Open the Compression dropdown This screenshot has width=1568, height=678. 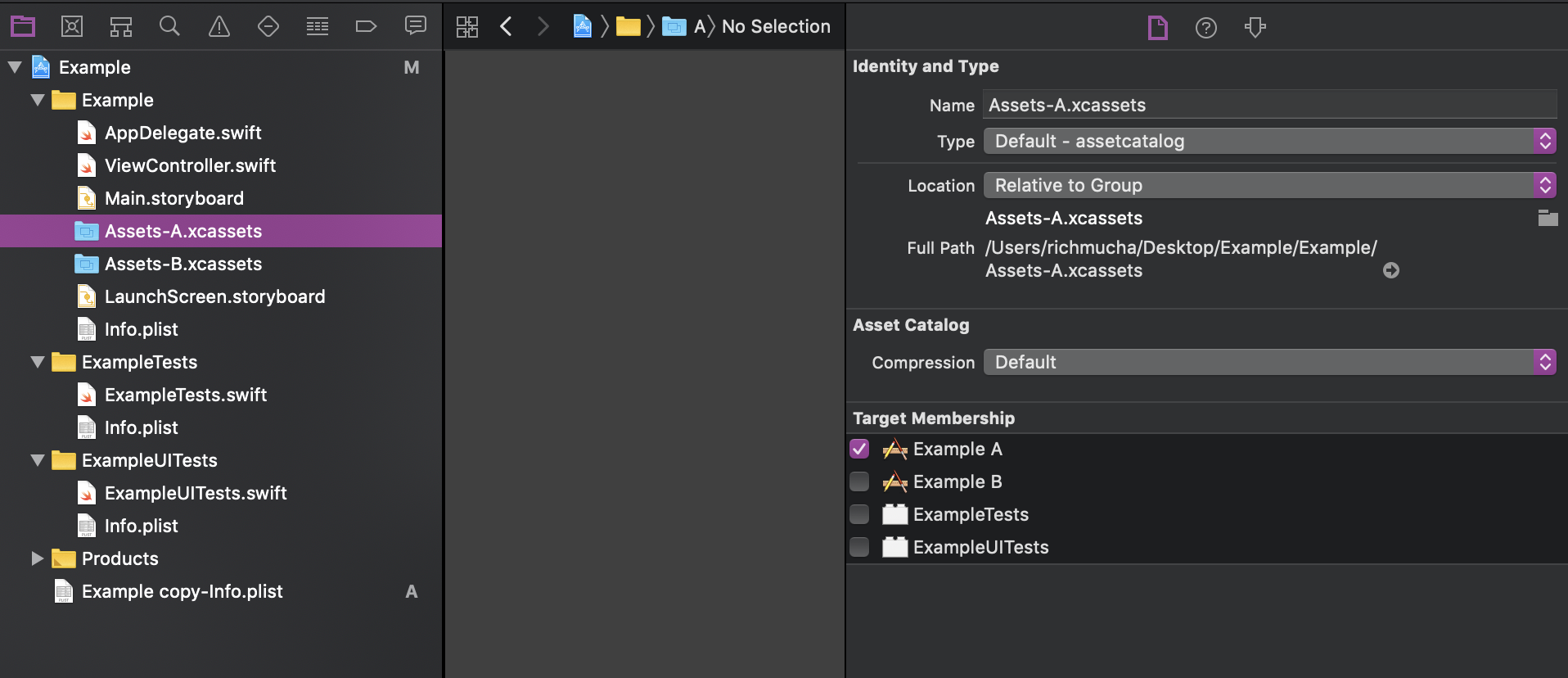click(1268, 362)
